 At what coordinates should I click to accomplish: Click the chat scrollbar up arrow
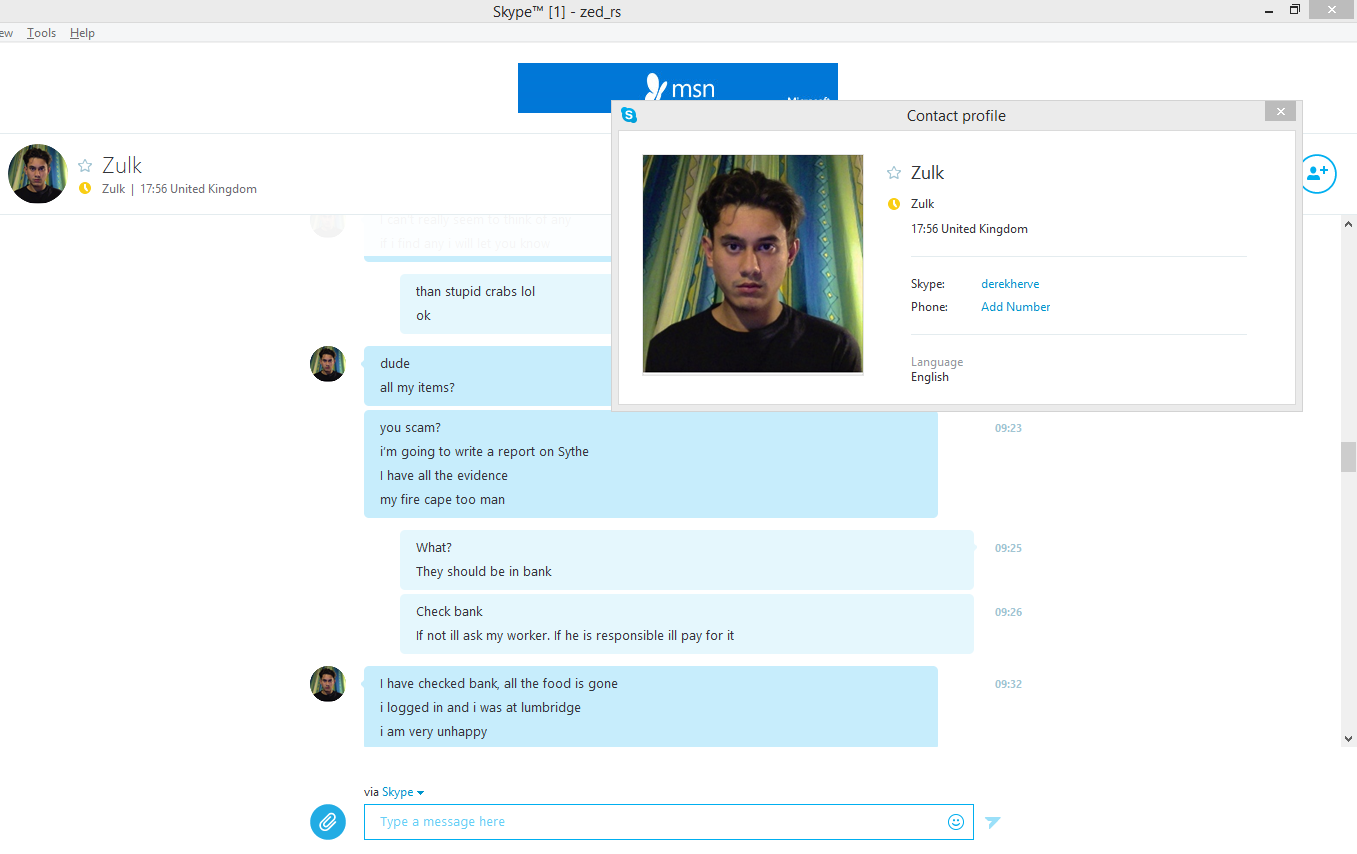click(1349, 223)
